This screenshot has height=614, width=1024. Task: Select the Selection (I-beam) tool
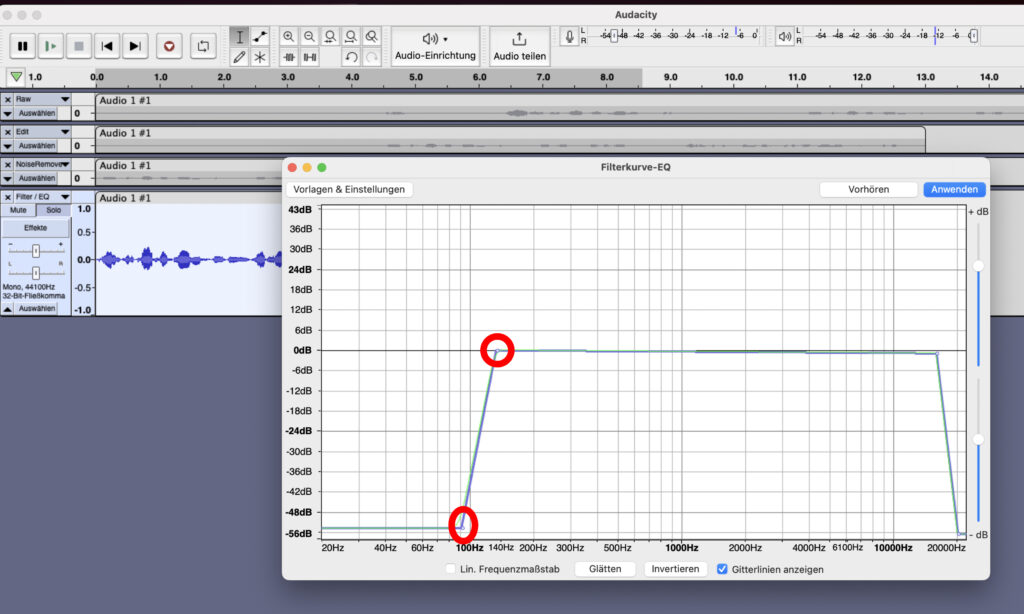[x=240, y=37]
